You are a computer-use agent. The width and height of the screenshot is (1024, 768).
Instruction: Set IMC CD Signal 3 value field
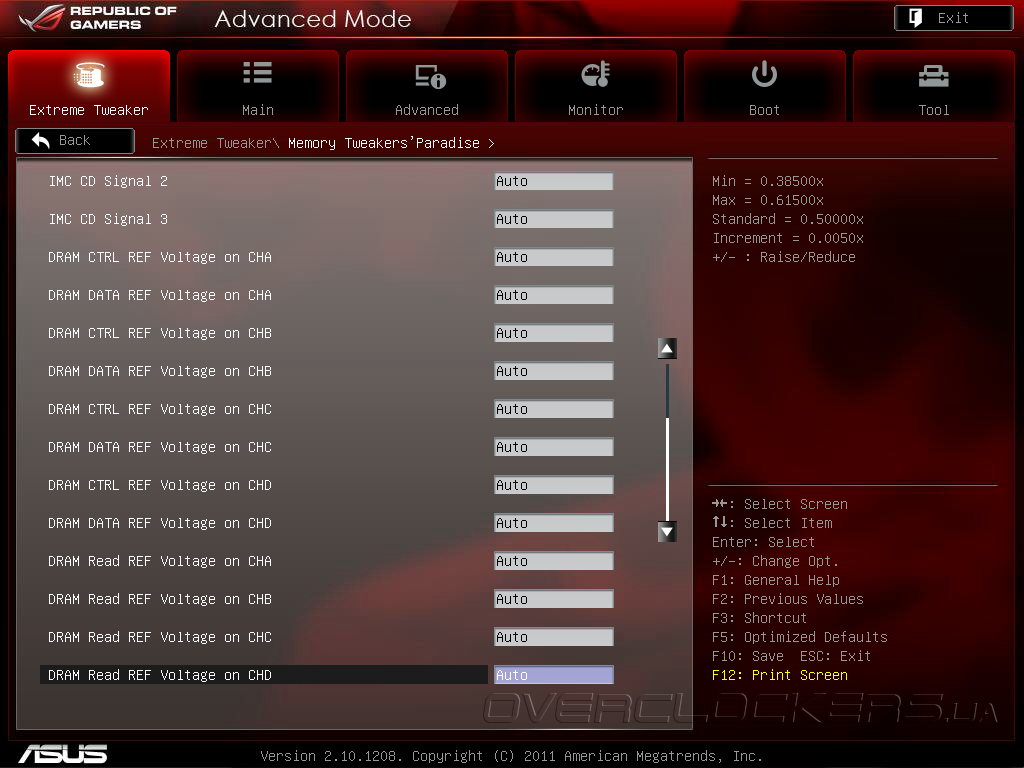[554, 219]
